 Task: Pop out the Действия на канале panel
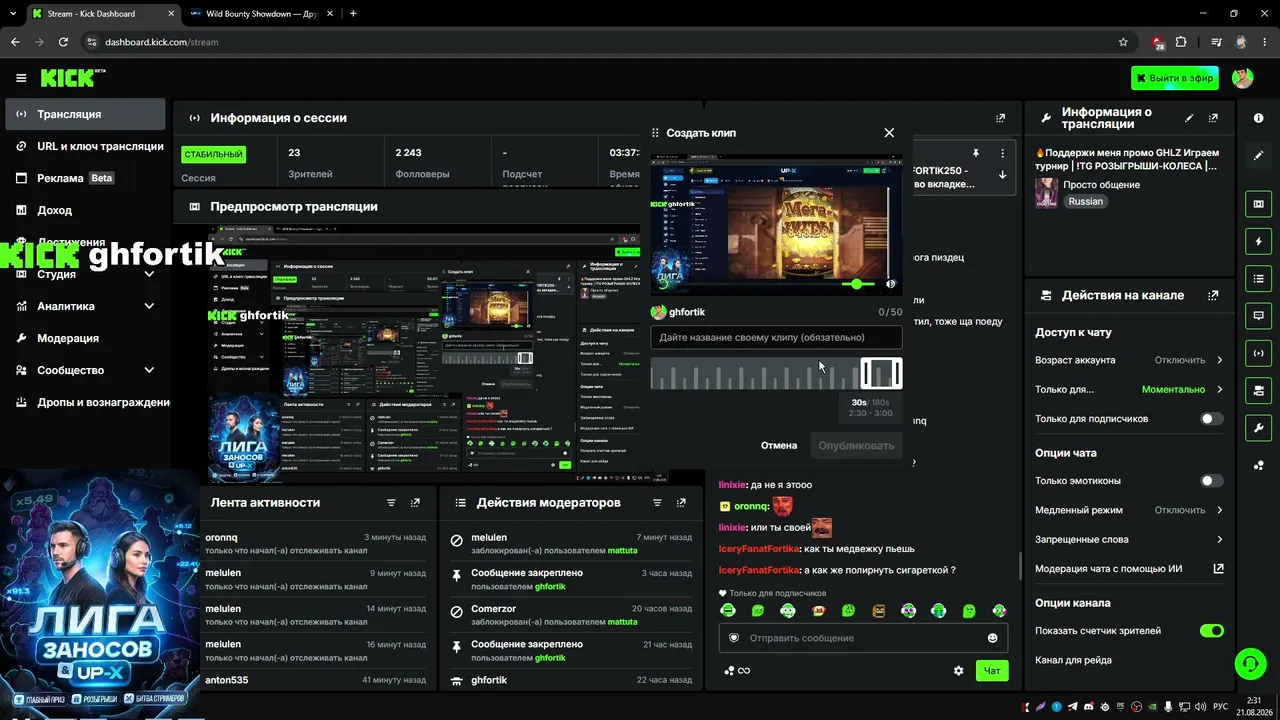pyautogui.click(x=1213, y=295)
